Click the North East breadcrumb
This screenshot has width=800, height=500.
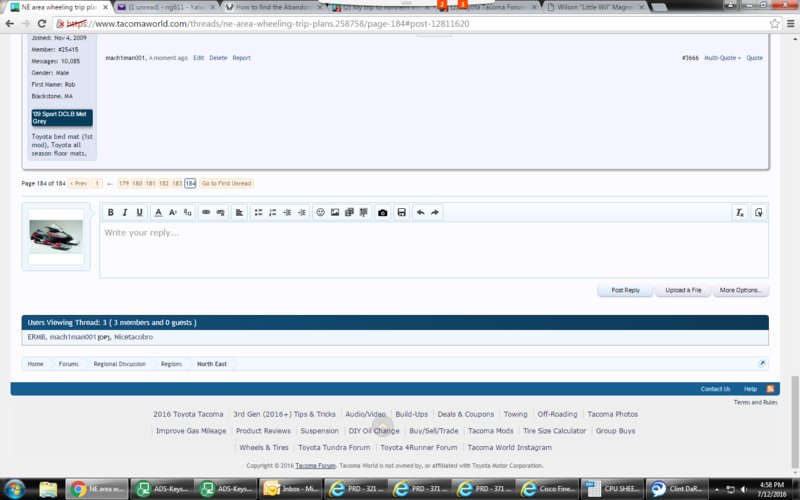click(x=212, y=364)
